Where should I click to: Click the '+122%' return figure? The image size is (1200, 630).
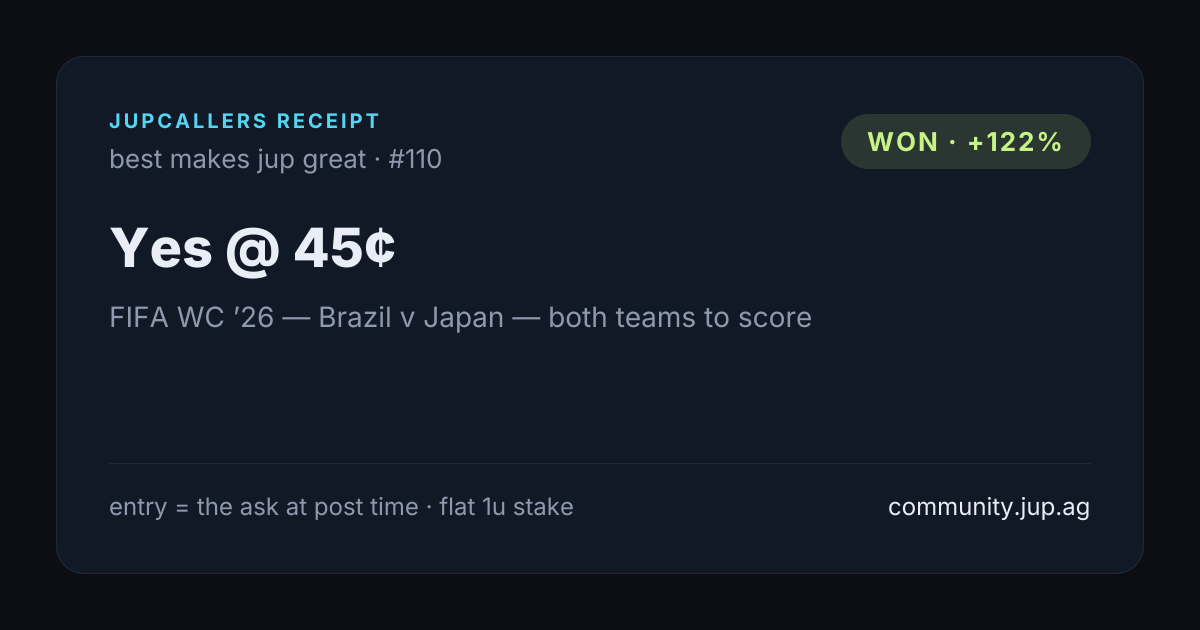[1015, 142]
